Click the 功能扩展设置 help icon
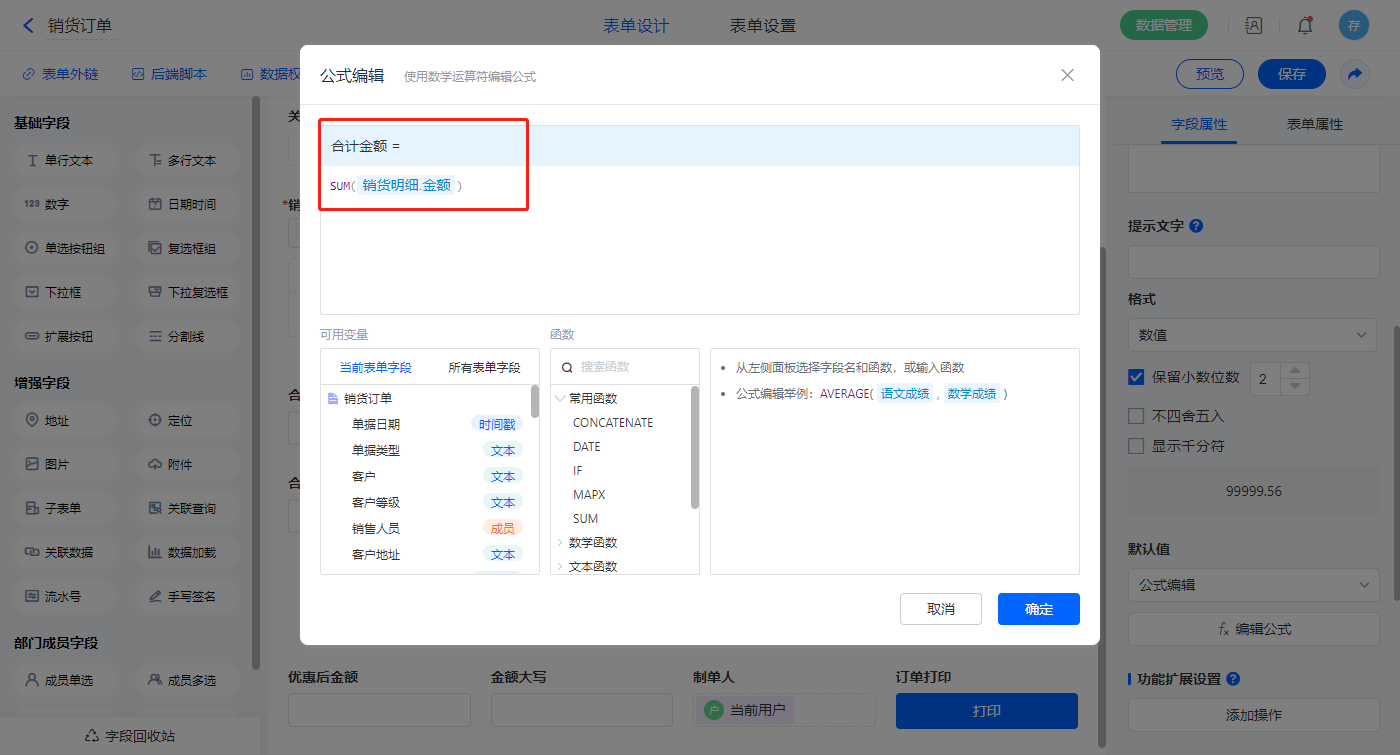This screenshot has width=1400, height=755. (x=1233, y=679)
